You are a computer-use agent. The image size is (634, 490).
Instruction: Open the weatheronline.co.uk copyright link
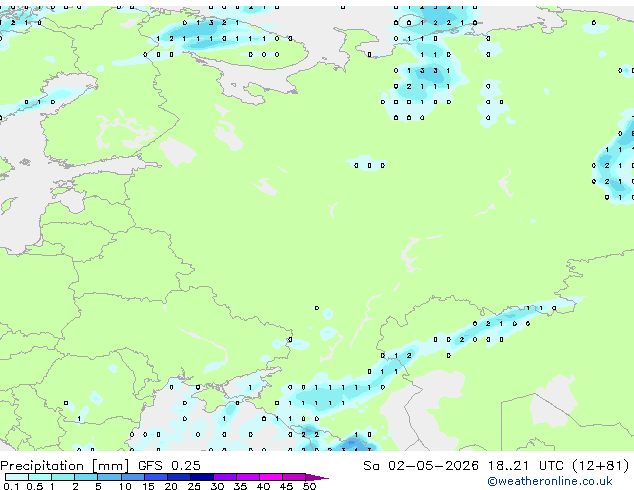click(549, 481)
